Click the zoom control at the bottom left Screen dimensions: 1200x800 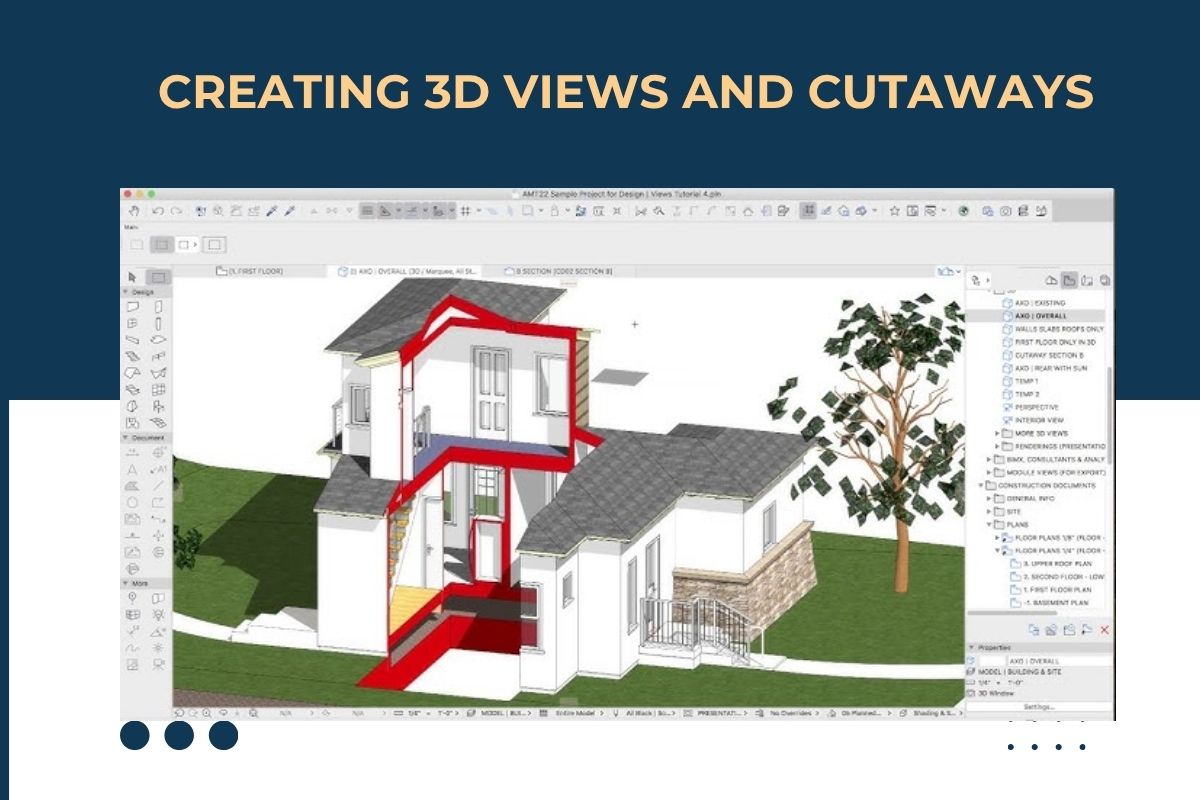[x=207, y=714]
